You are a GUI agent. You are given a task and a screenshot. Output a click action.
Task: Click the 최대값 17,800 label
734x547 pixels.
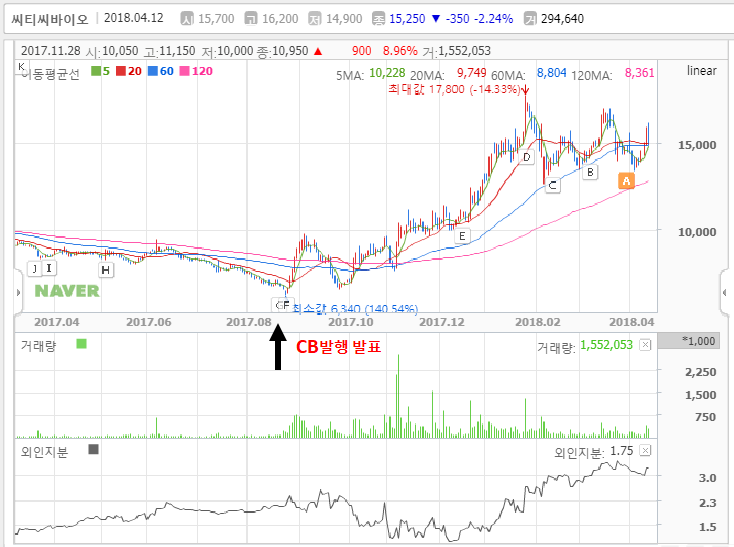453,89
